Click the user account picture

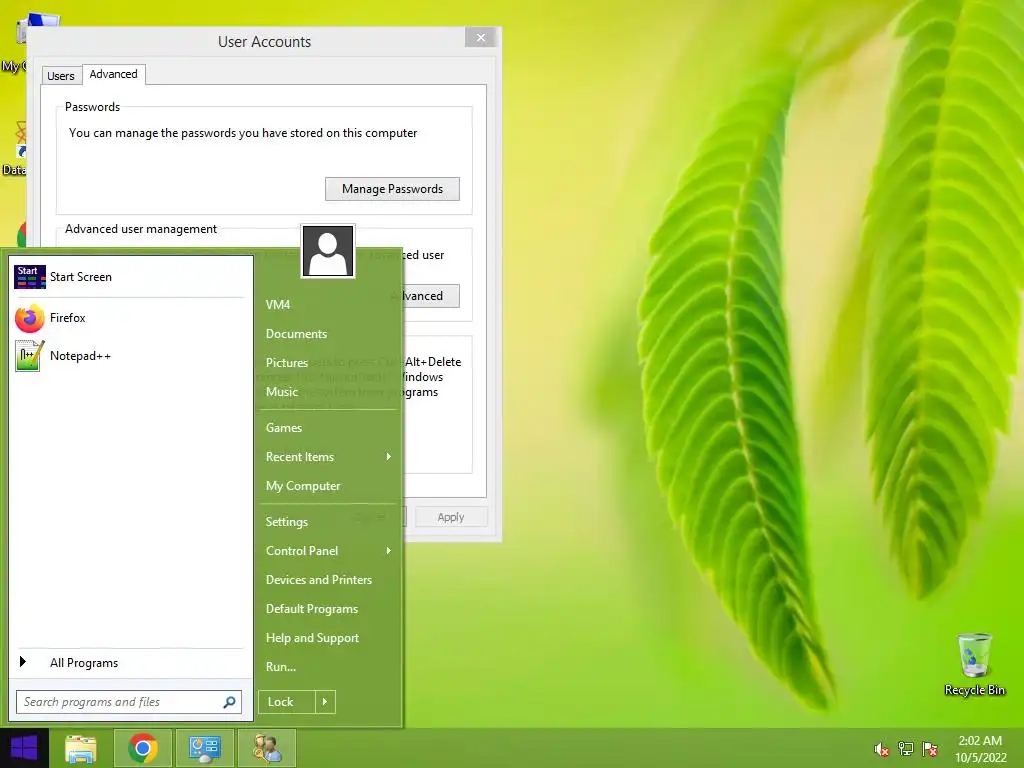coord(328,251)
